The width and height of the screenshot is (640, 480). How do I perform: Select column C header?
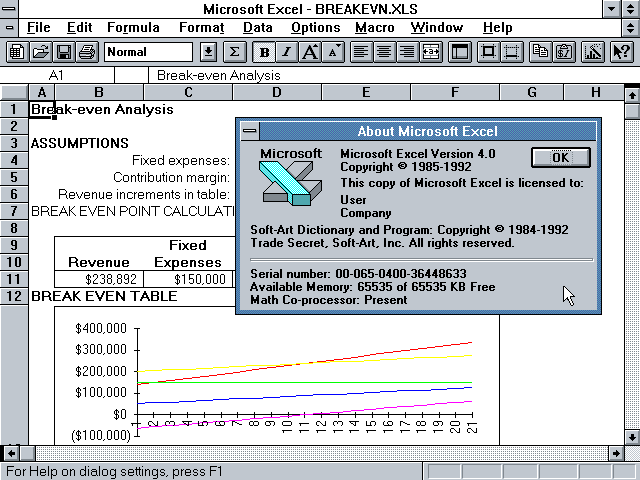[188, 92]
